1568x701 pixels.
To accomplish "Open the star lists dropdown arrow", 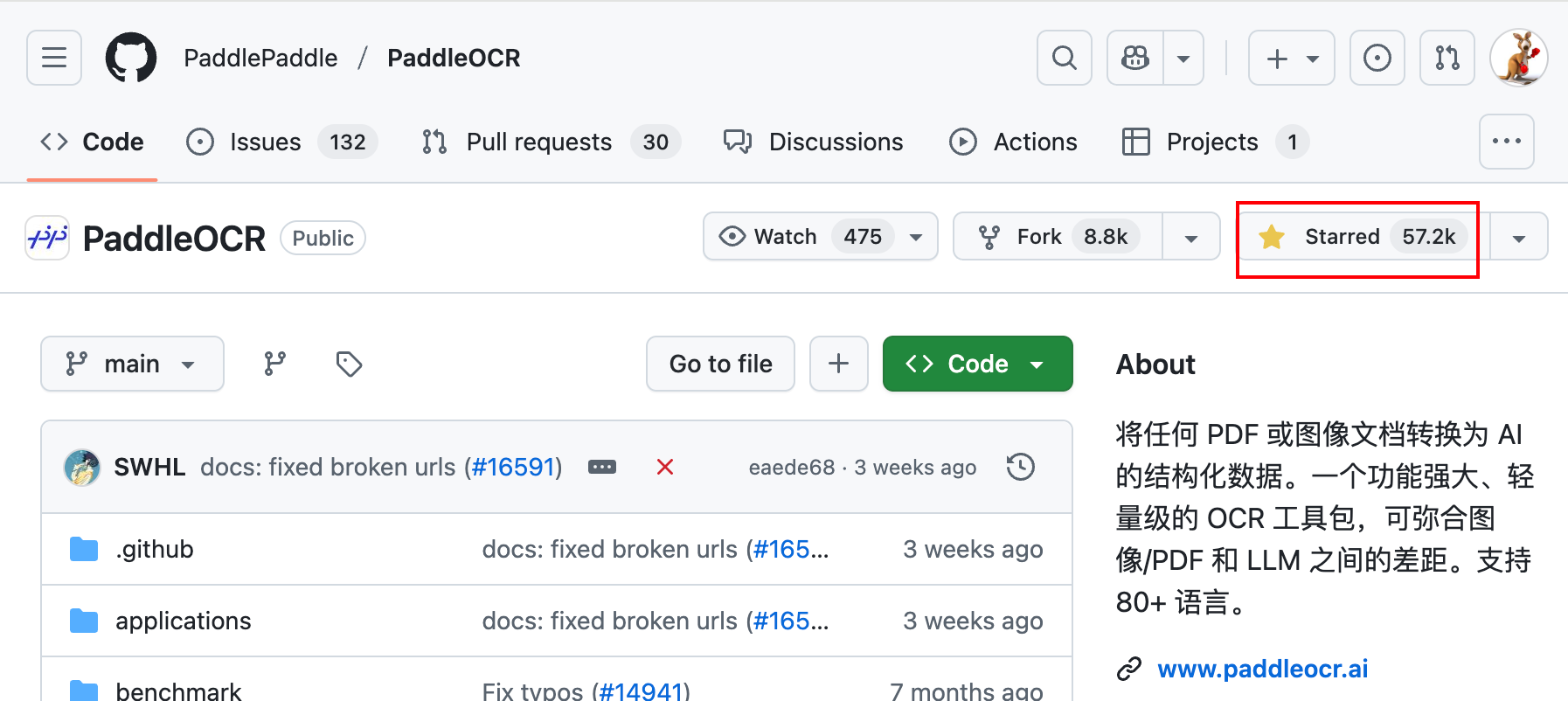I will (1519, 237).
